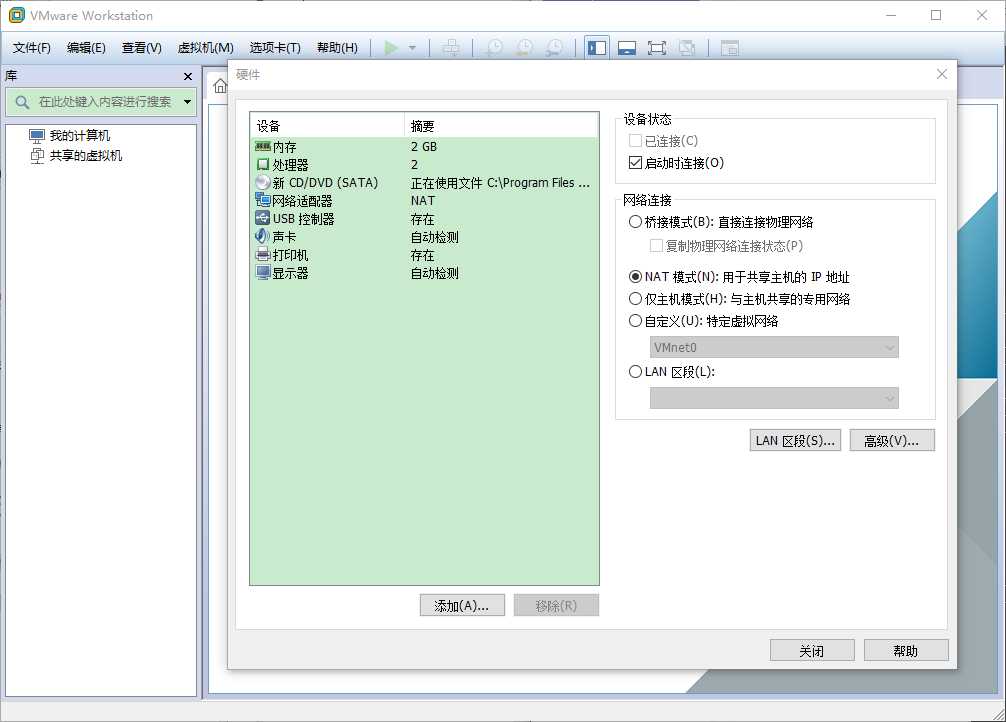This screenshot has height=722, width=1006.
Task: Toggle the library sidebar view icon
Action: (597, 48)
